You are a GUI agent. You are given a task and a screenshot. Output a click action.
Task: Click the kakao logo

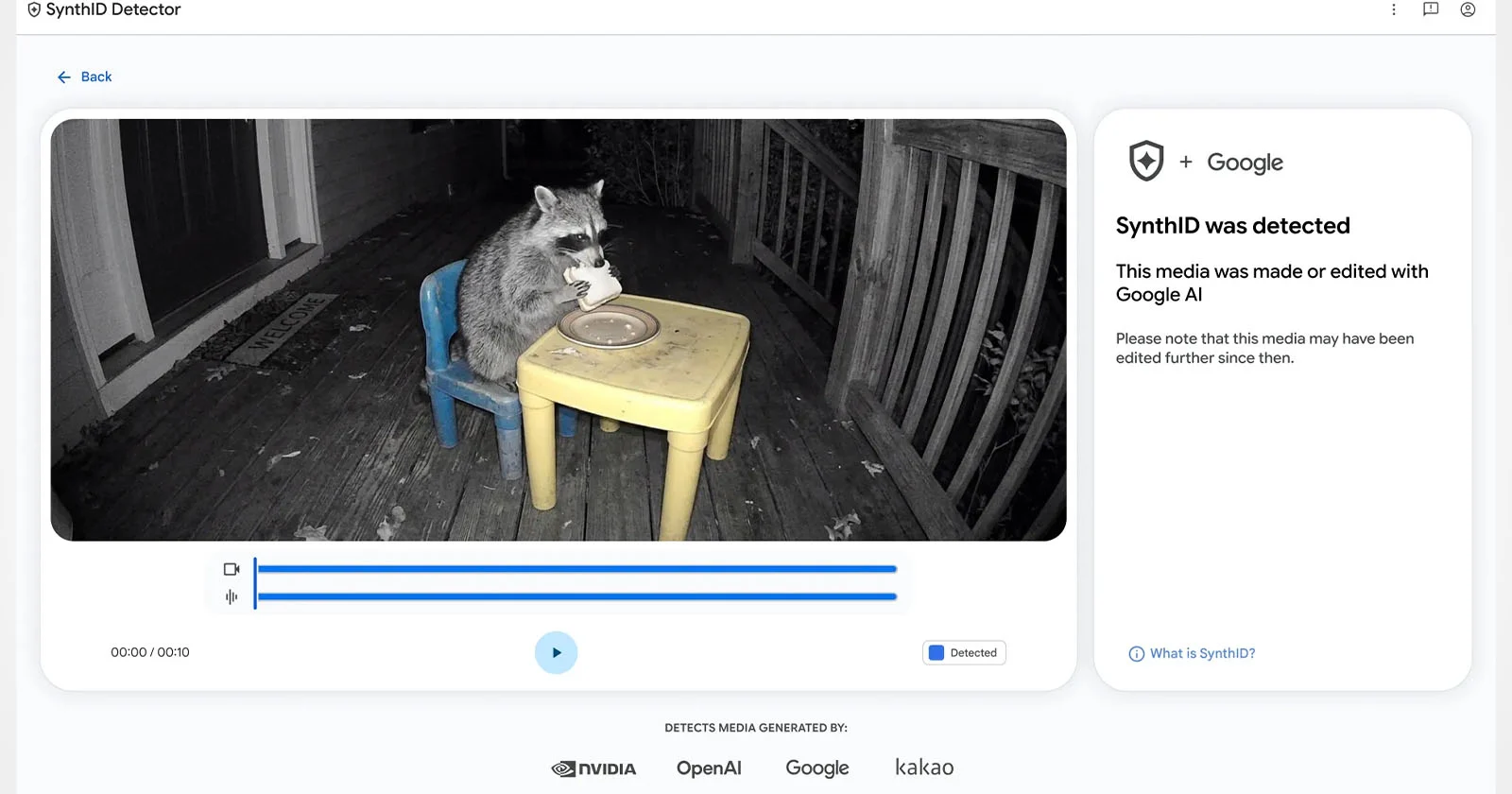[924, 768]
